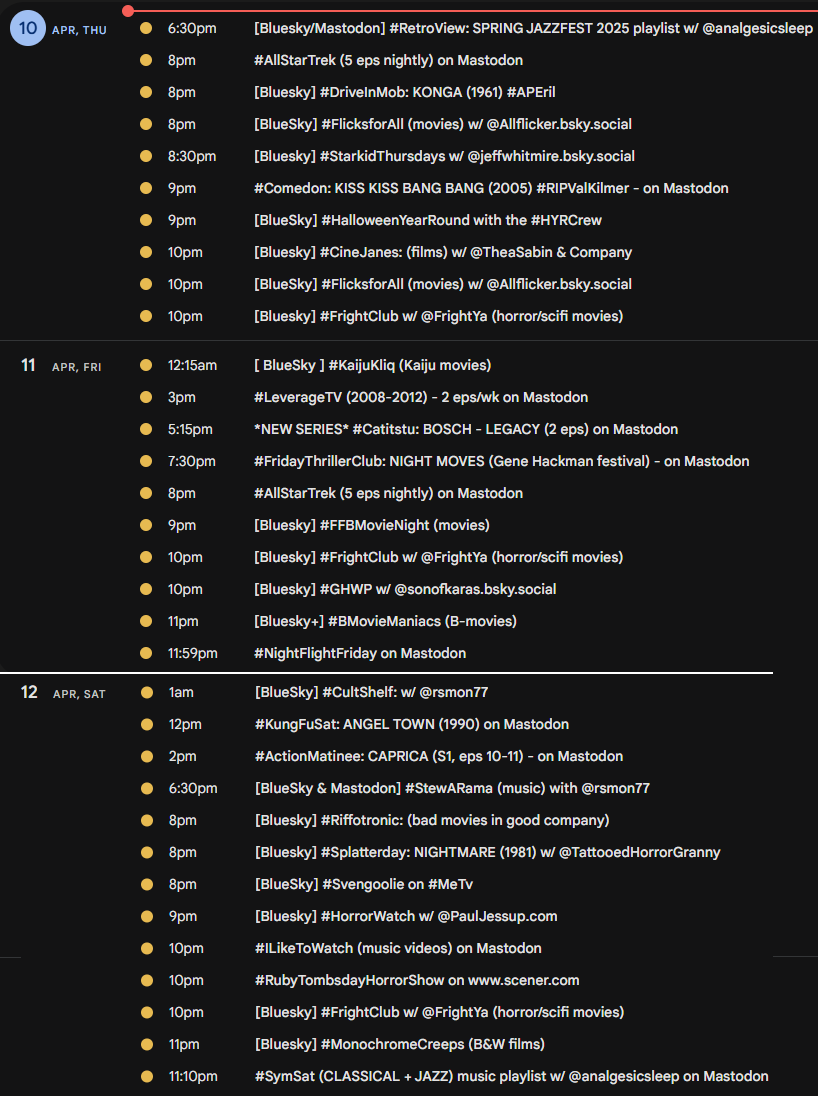Viewport: 818px width, 1096px height.
Task: Click the yellow dot beside #Comedon
Action: (145, 189)
